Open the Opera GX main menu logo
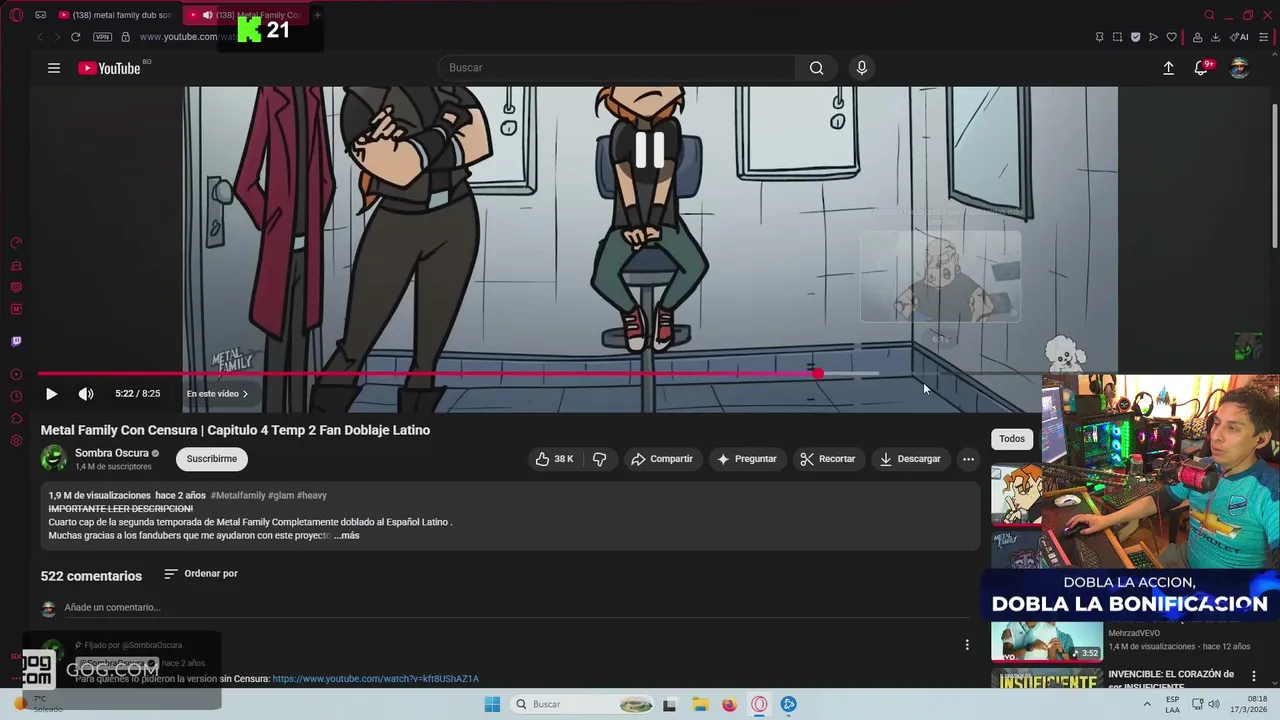This screenshot has height=720, width=1280. click(x=16, y=15)
